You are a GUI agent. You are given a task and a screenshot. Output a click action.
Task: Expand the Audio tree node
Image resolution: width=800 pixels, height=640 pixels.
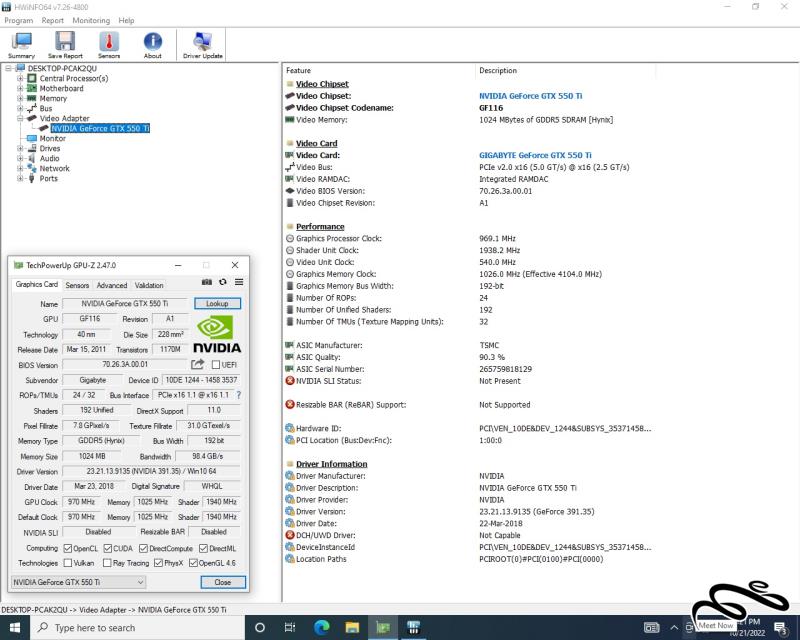click(x=20, y=158)
